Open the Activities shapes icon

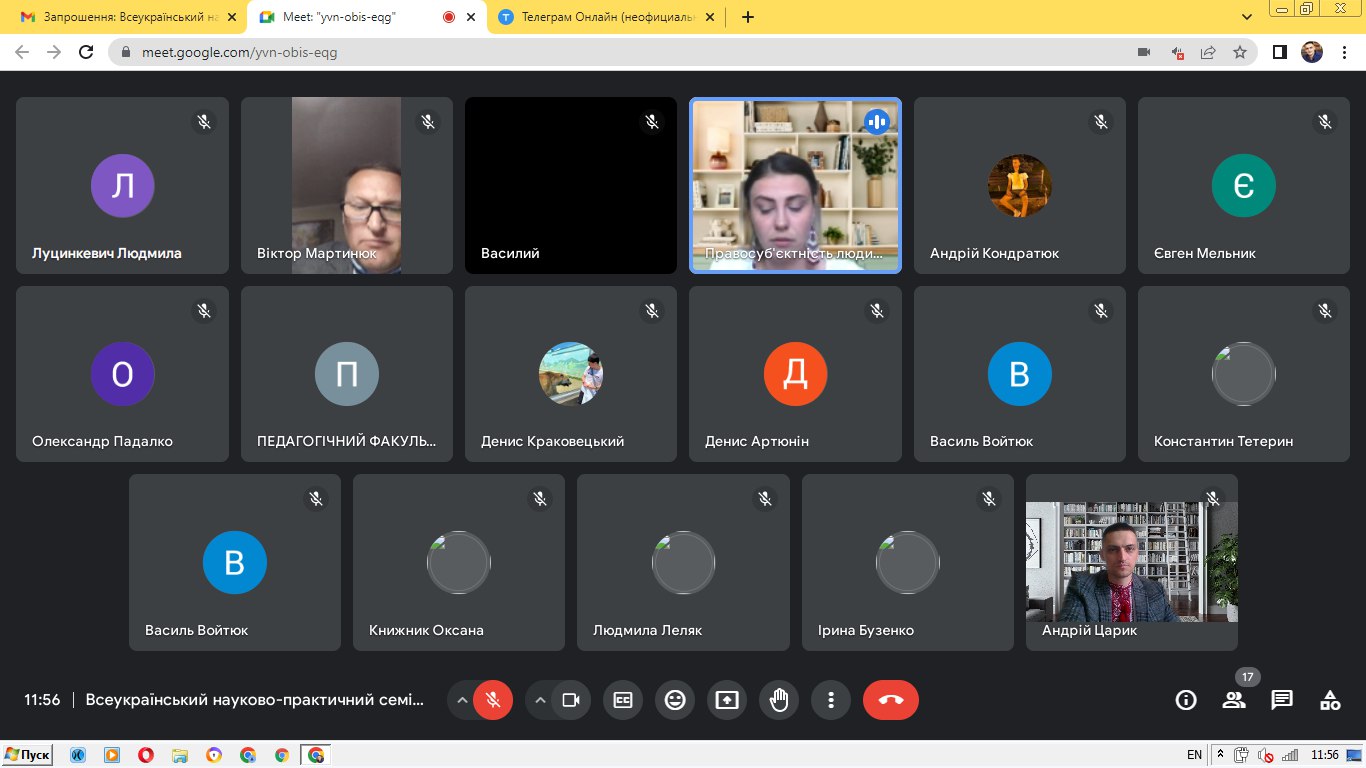click(1330, 700)
